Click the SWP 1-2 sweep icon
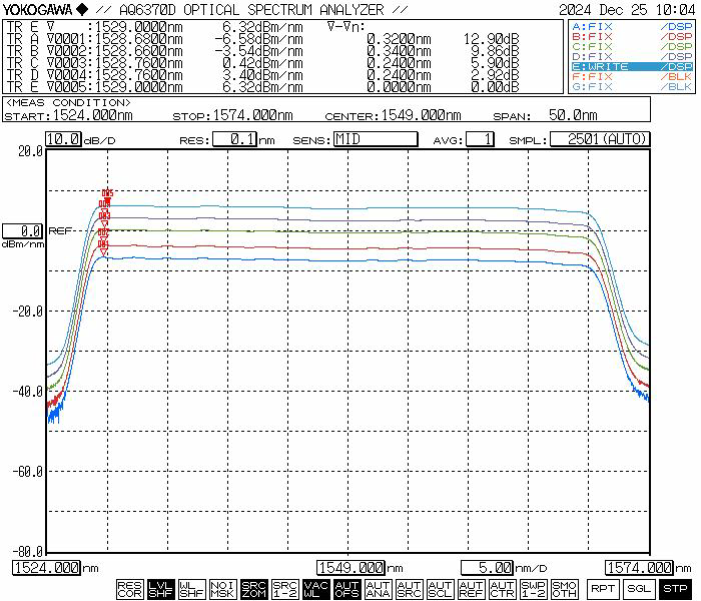 pos(533,589)
